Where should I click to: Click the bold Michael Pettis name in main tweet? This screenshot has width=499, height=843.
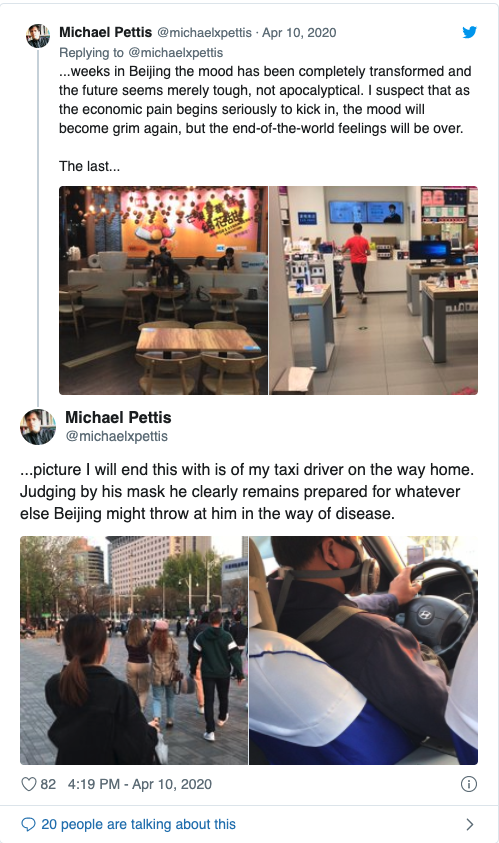click(x=118, y=417)
